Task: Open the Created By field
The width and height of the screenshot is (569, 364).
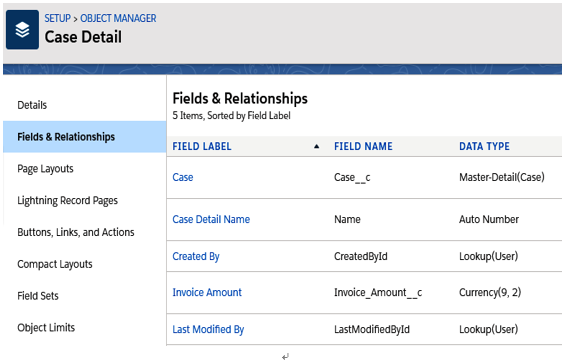Action: 196,257
